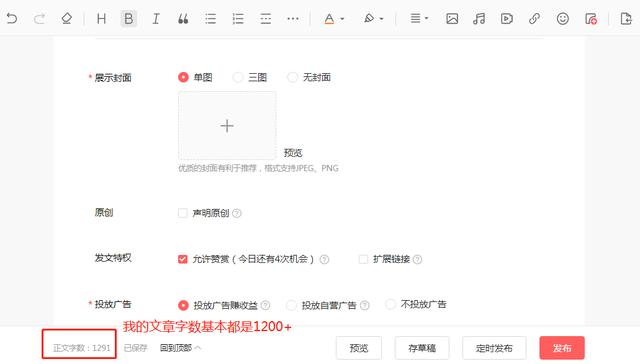The image size is (640, 364).
Task: Create an ordered numbered list
Action: pyautogui.click(x=238, y=18)
